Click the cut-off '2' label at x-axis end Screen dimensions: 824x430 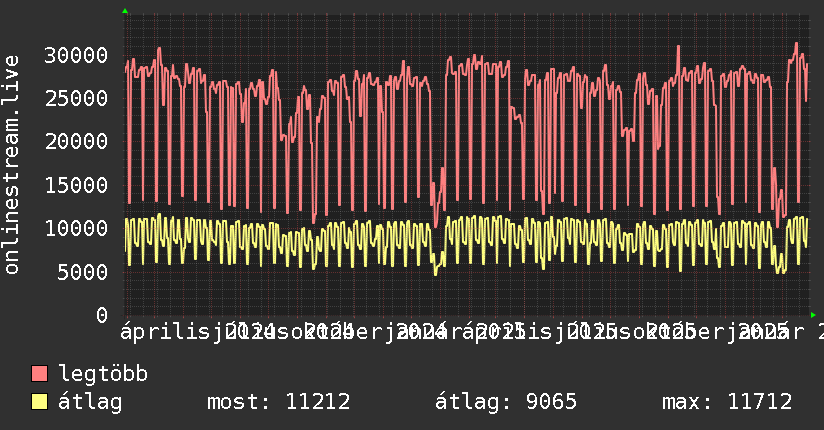(x=819, y=331)
